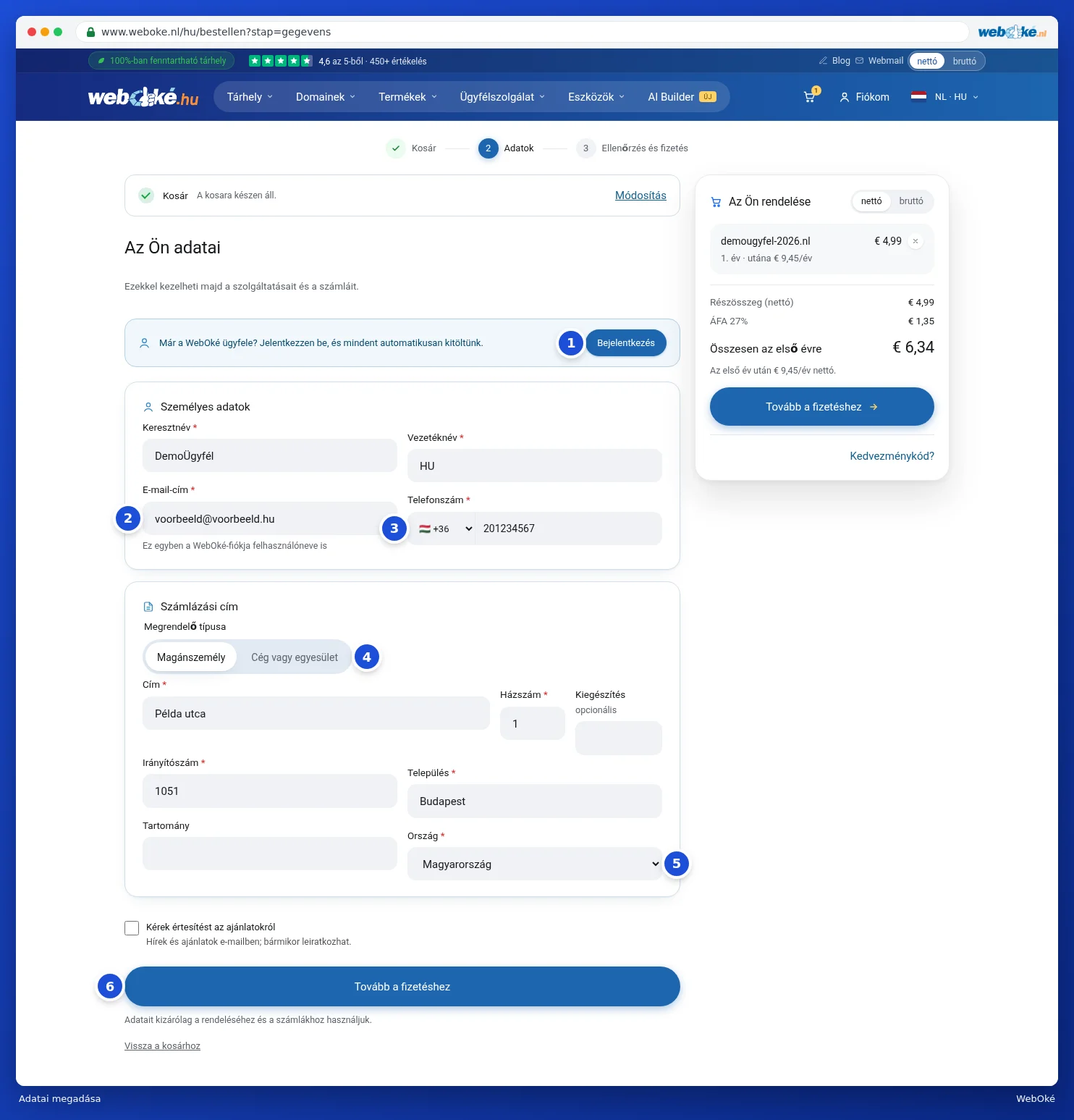Click the browser address bar lock icon
The width and height of the screenshot is (1074, 1120).
coord(90,32)
